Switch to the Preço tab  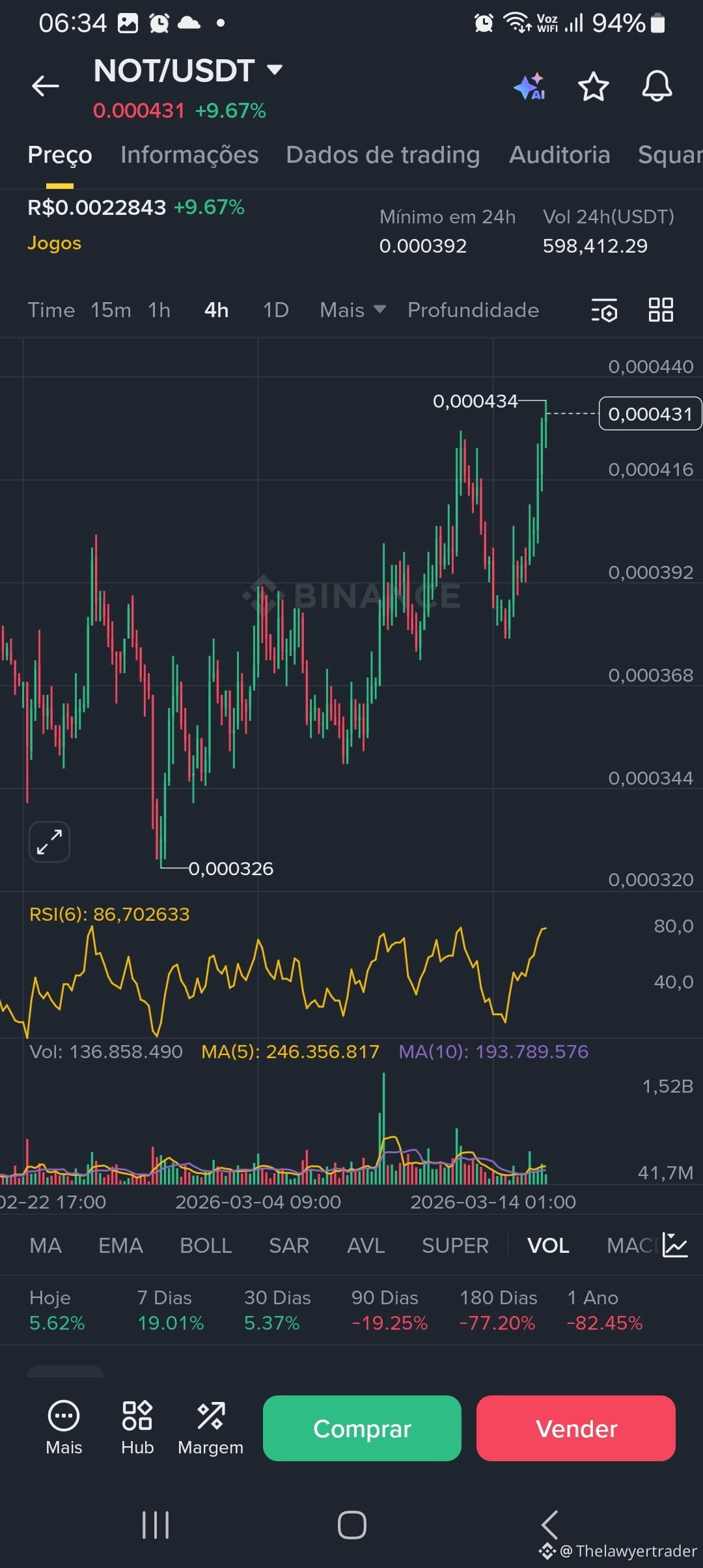60,155
